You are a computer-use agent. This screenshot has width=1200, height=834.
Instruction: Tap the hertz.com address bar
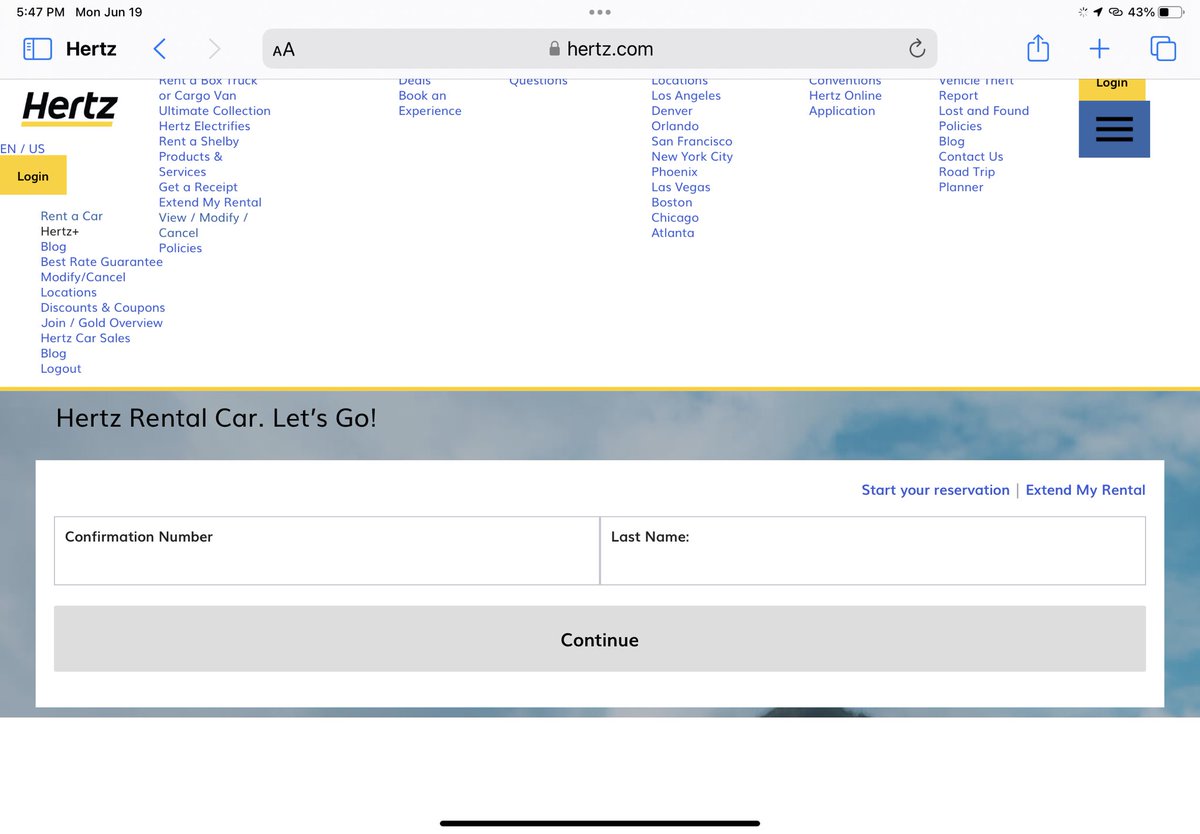pos(600,49)
